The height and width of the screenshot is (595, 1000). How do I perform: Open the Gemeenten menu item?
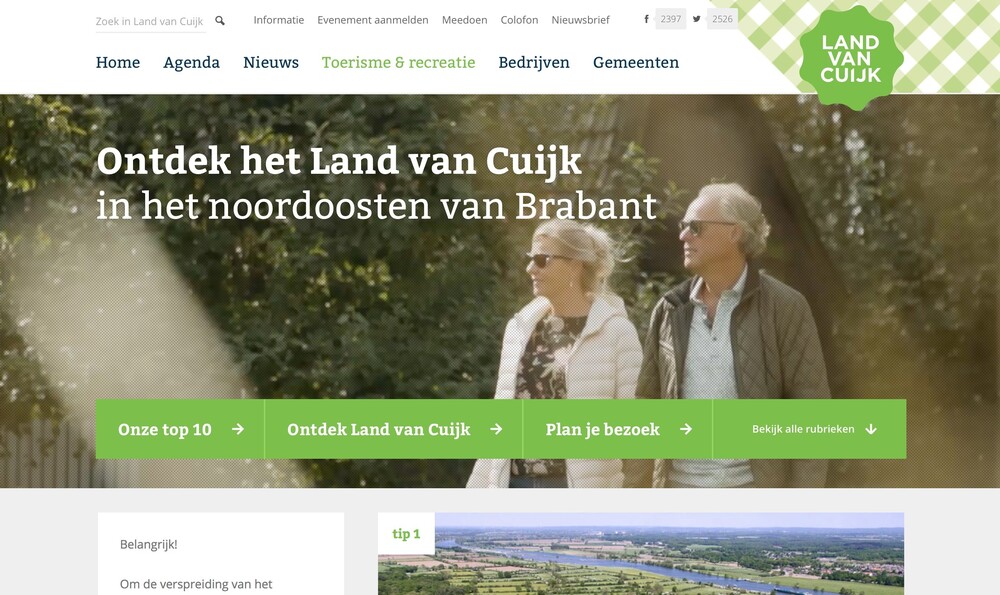pos(636,62)
